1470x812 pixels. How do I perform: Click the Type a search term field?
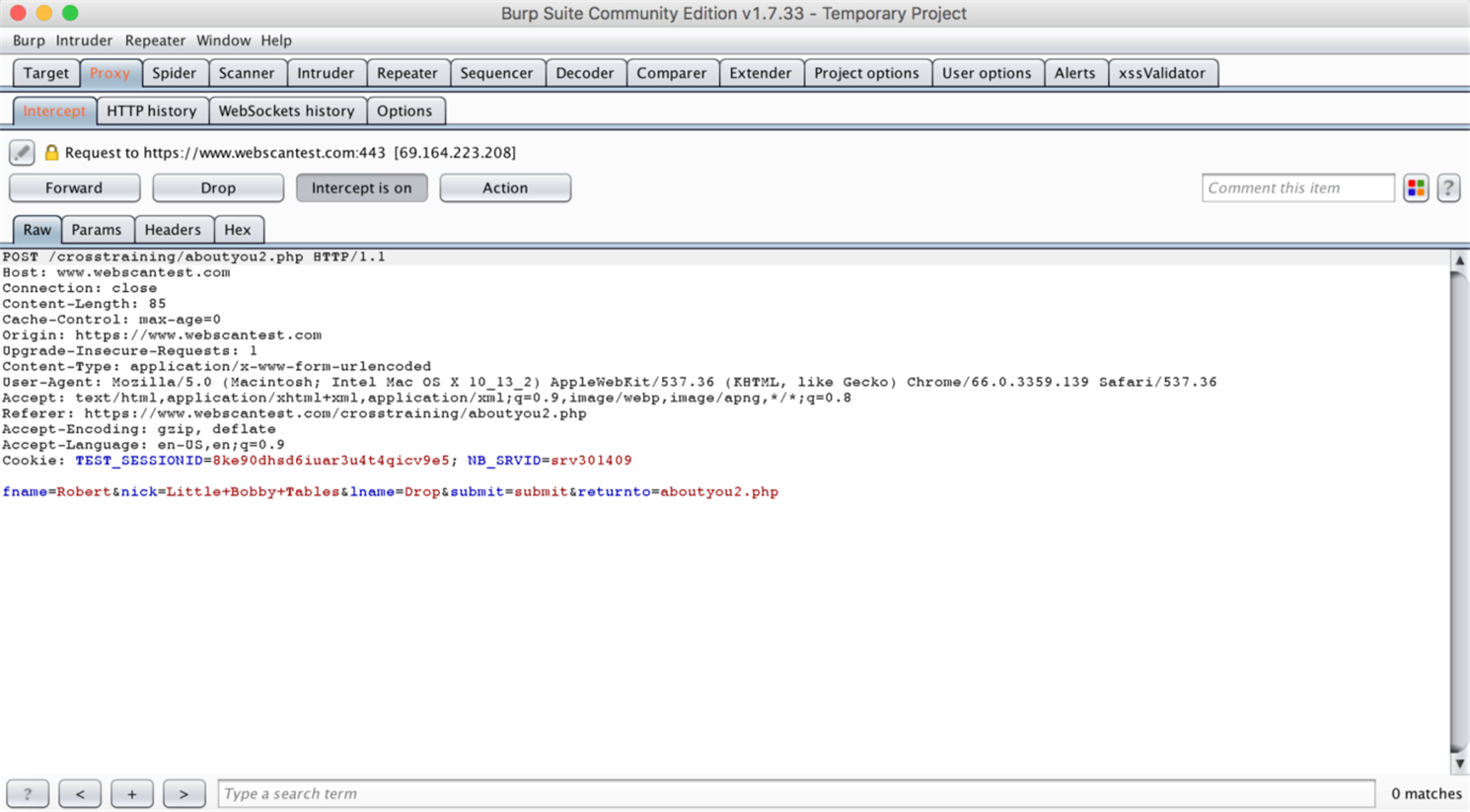797,793
